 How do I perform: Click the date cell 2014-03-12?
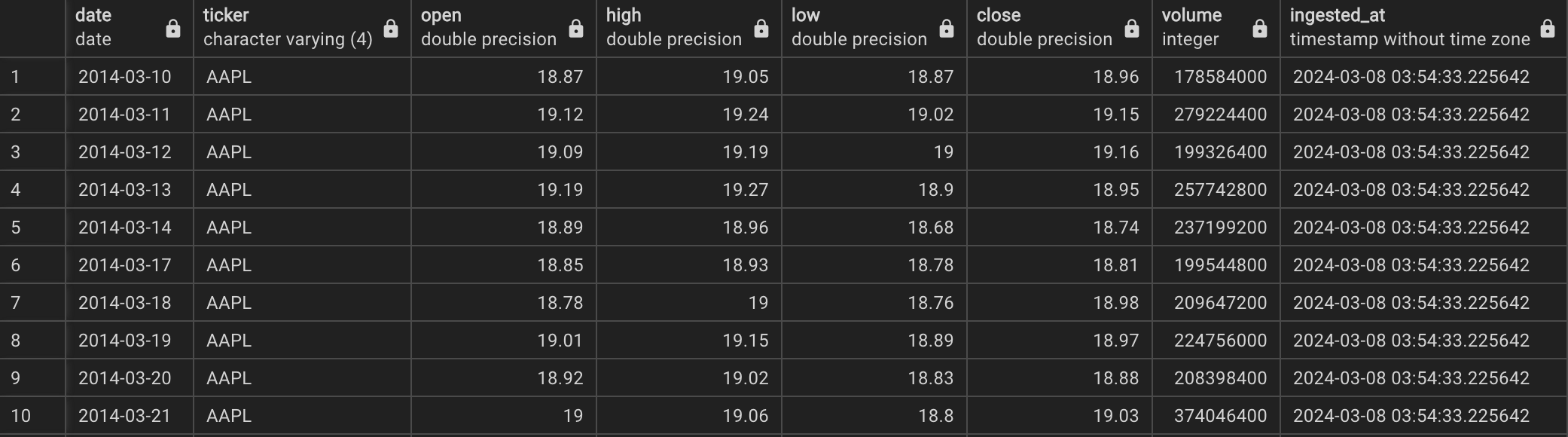(130, 152)
